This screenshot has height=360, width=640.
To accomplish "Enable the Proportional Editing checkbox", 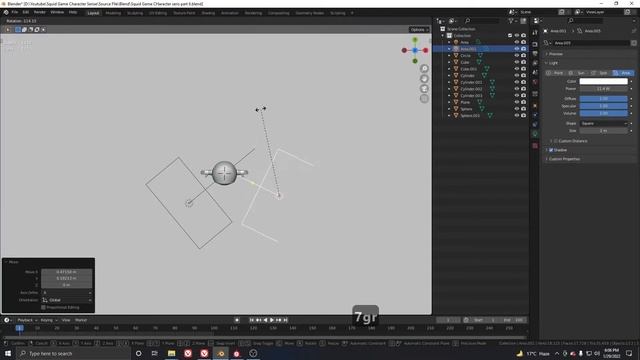I will point(43,307).
